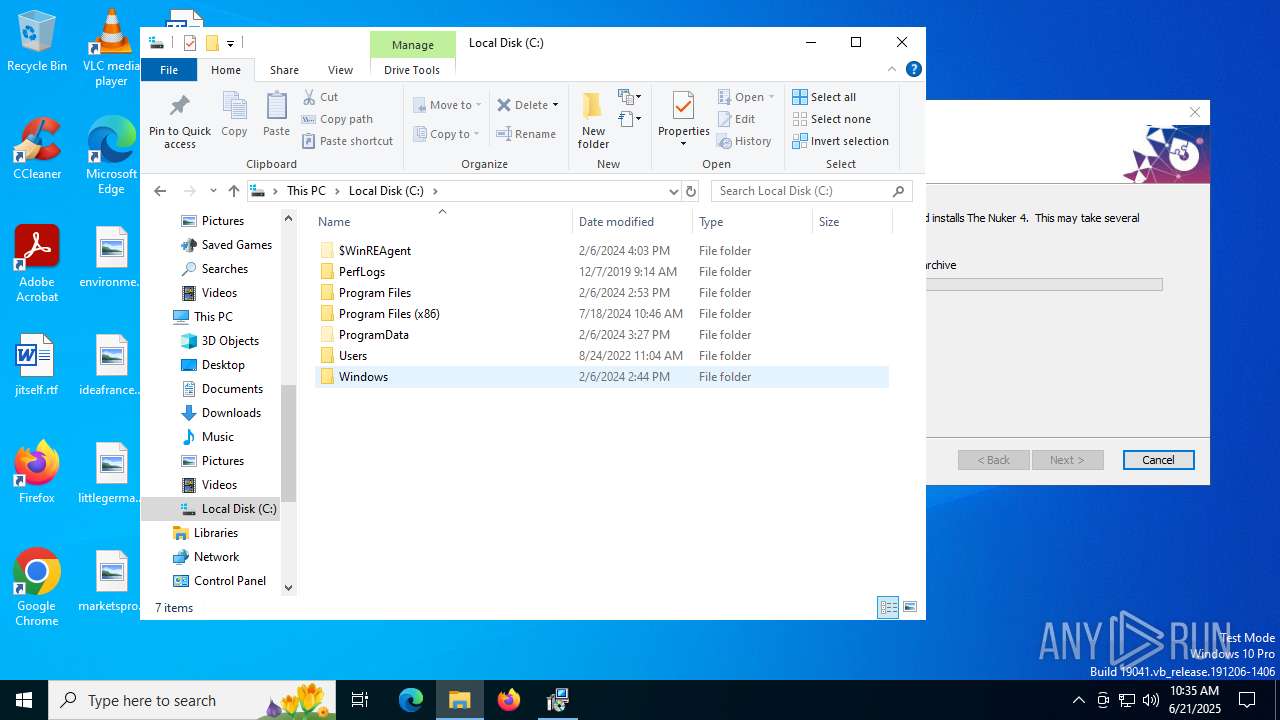Open Customize Quick Access Toolbar dropdown
This screenshot has height=720, width=1280.
pyautogui.click(x=230, y=43)
